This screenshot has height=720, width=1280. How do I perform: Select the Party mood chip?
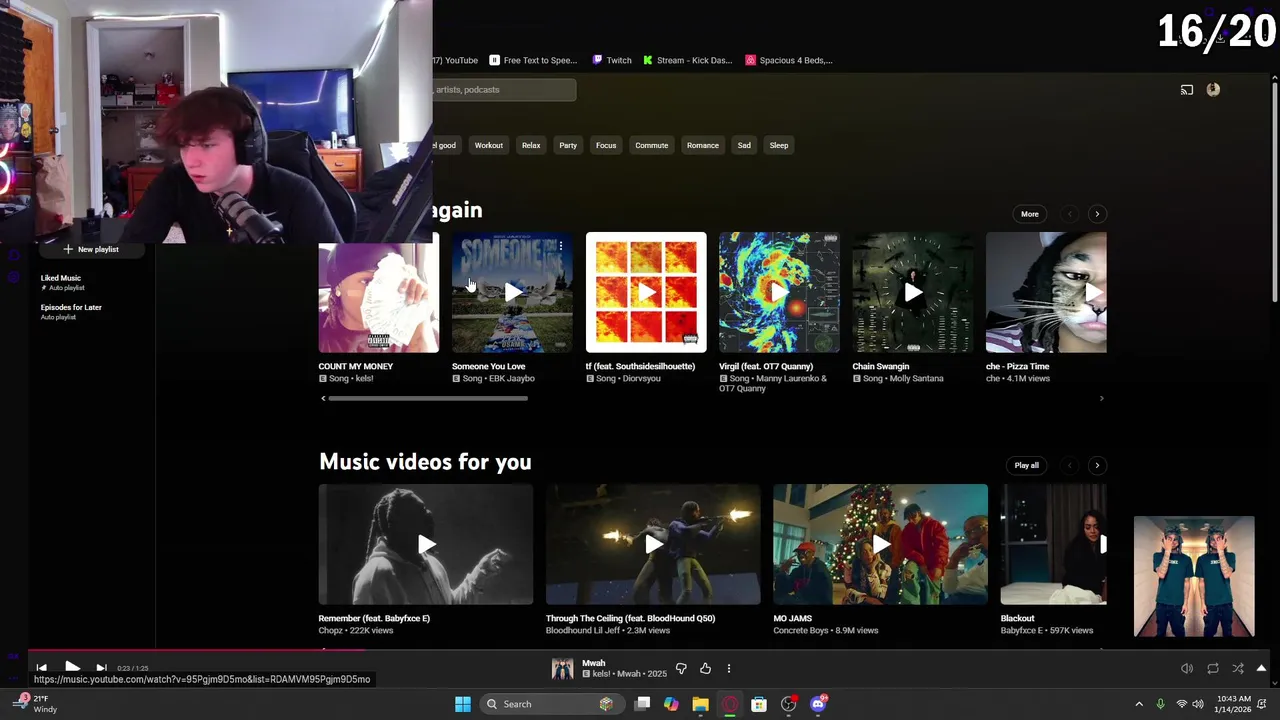tap(568, 145)
